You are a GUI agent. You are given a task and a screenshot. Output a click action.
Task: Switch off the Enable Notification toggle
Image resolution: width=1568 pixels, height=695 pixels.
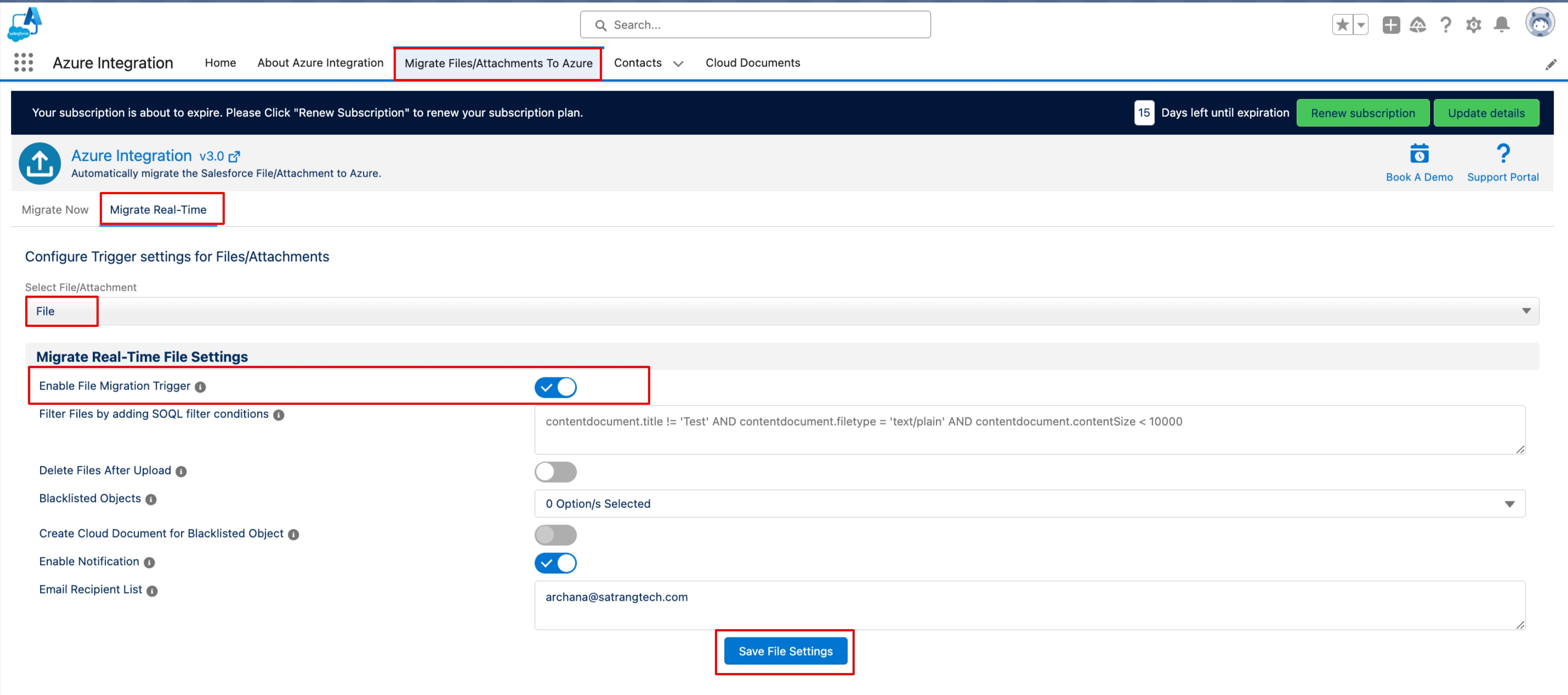pyautogui.click(x=555, y=563)
